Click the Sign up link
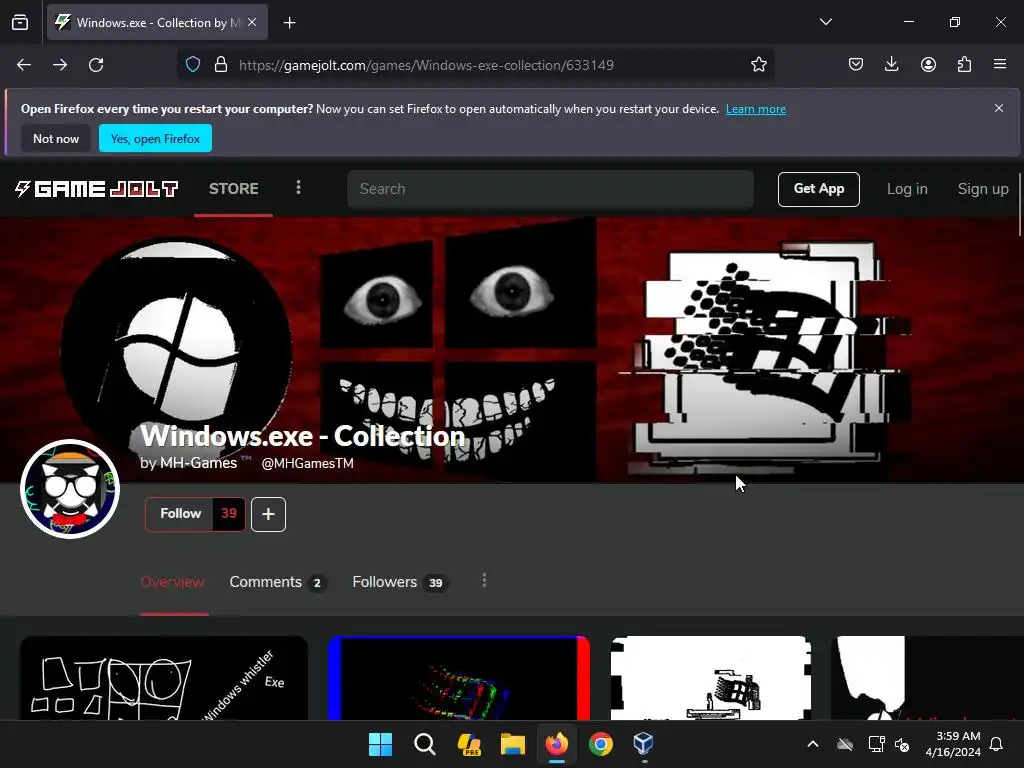This screenshot has height=768, width=1024. [983, 189]
